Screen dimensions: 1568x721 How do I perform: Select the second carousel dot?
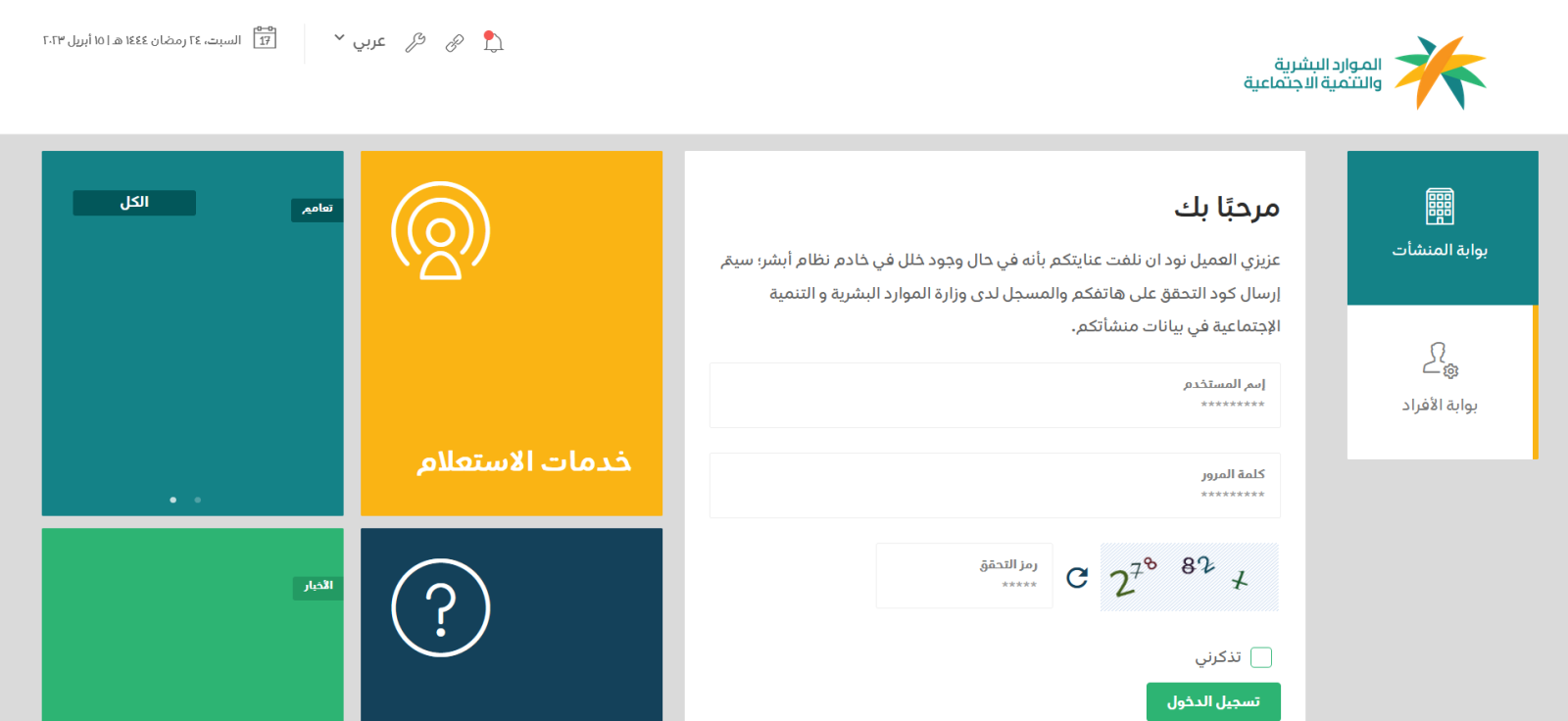pyautogui.click(x=198, y=500)
